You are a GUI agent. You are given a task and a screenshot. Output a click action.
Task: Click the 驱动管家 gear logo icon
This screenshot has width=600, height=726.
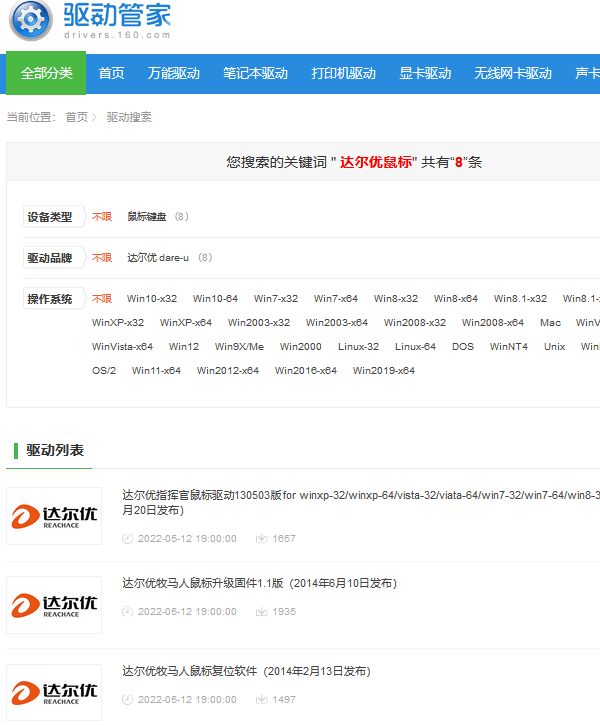click(x=31, y=20)
